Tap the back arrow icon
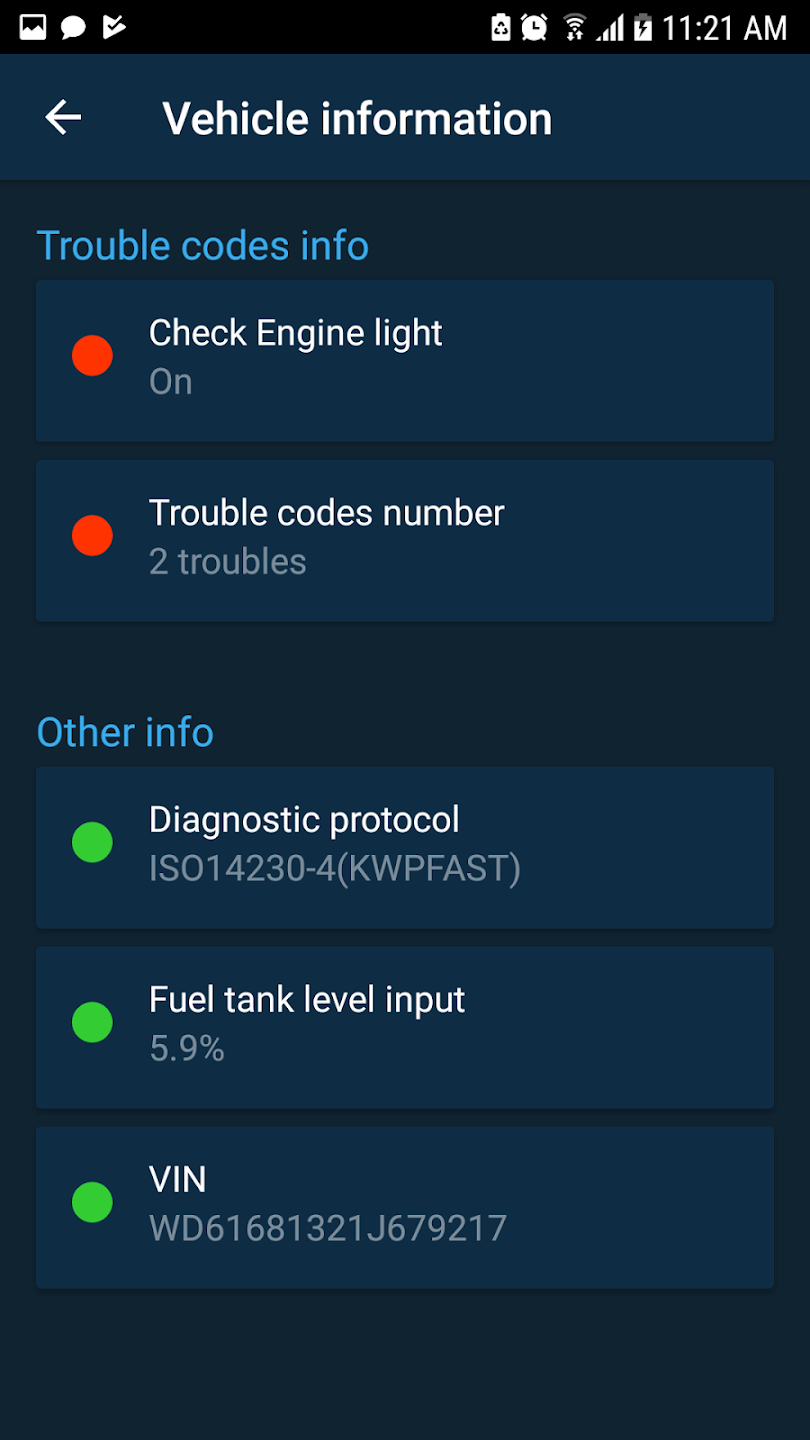The width and height of the screenshot is (810, 1440). pos(63,118)
